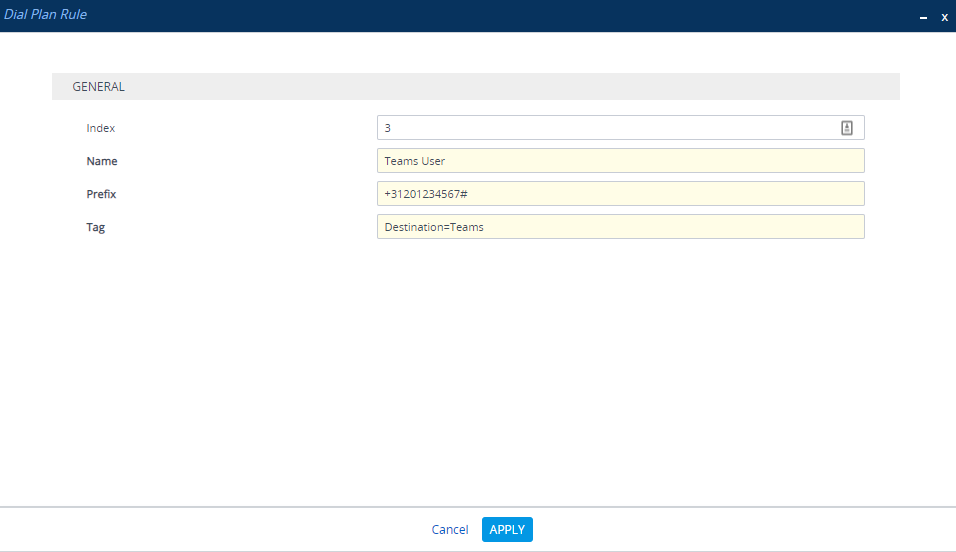Click the empty blue title bar area
Image resolution: width=956 pixels, height=552 pixels.
coord(500,16)
